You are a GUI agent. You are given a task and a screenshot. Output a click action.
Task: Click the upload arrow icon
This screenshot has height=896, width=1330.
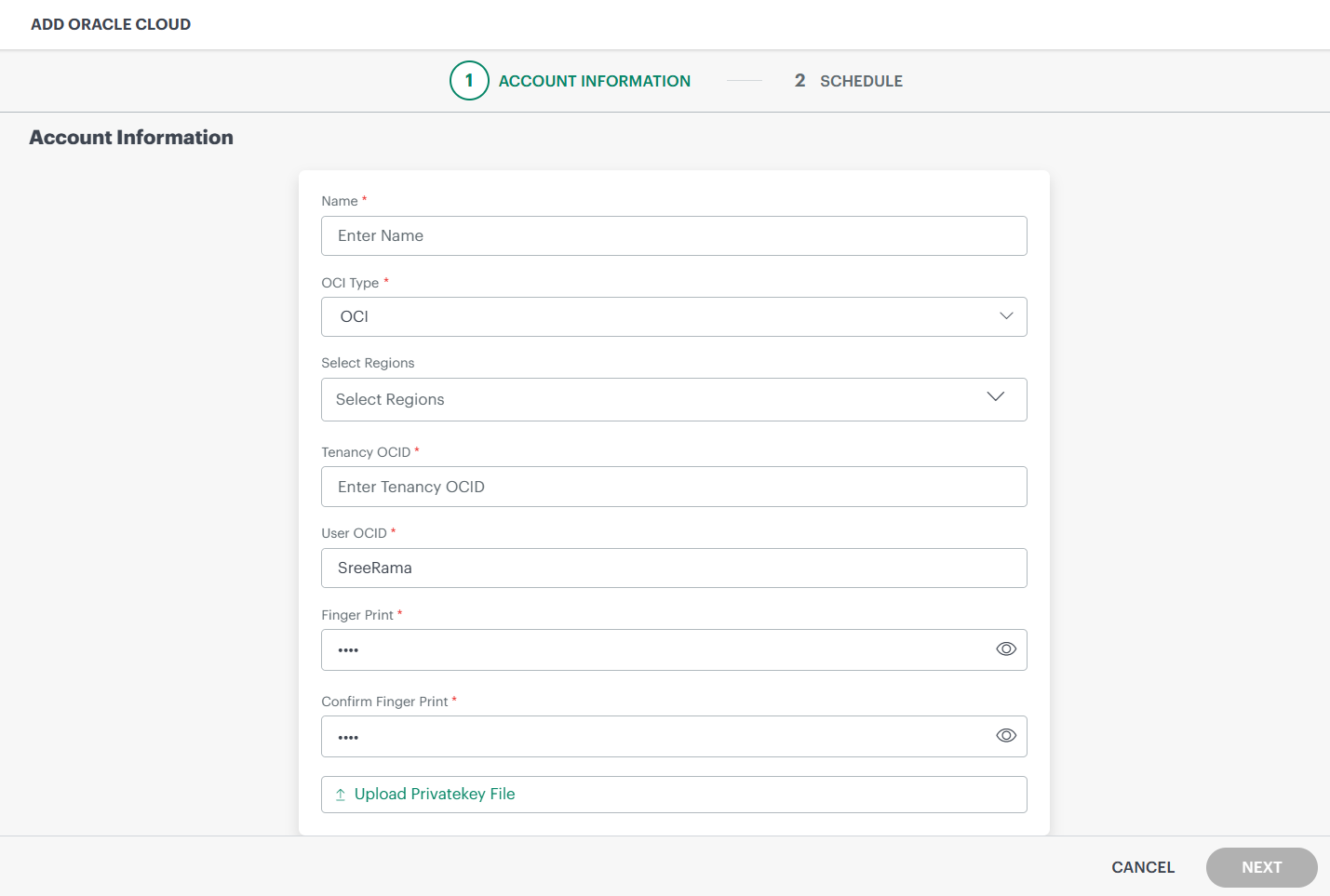[x=341, y=795]
